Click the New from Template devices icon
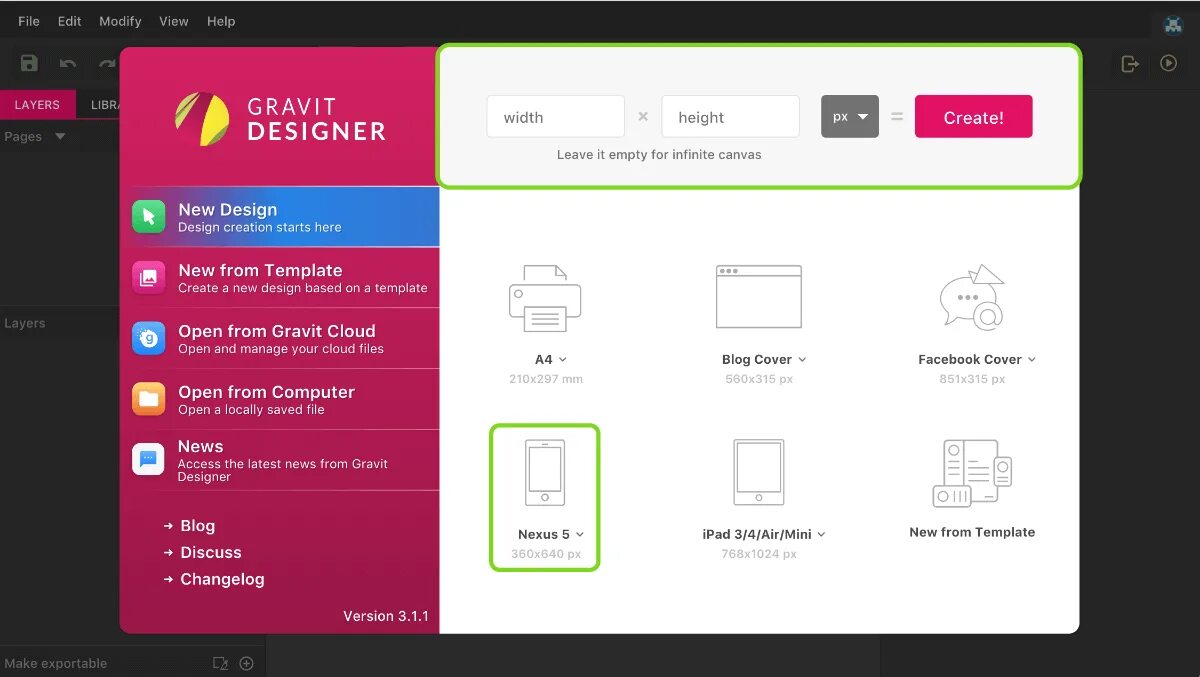The width and height of the screenshot is (1200, 677). point(972,473)
